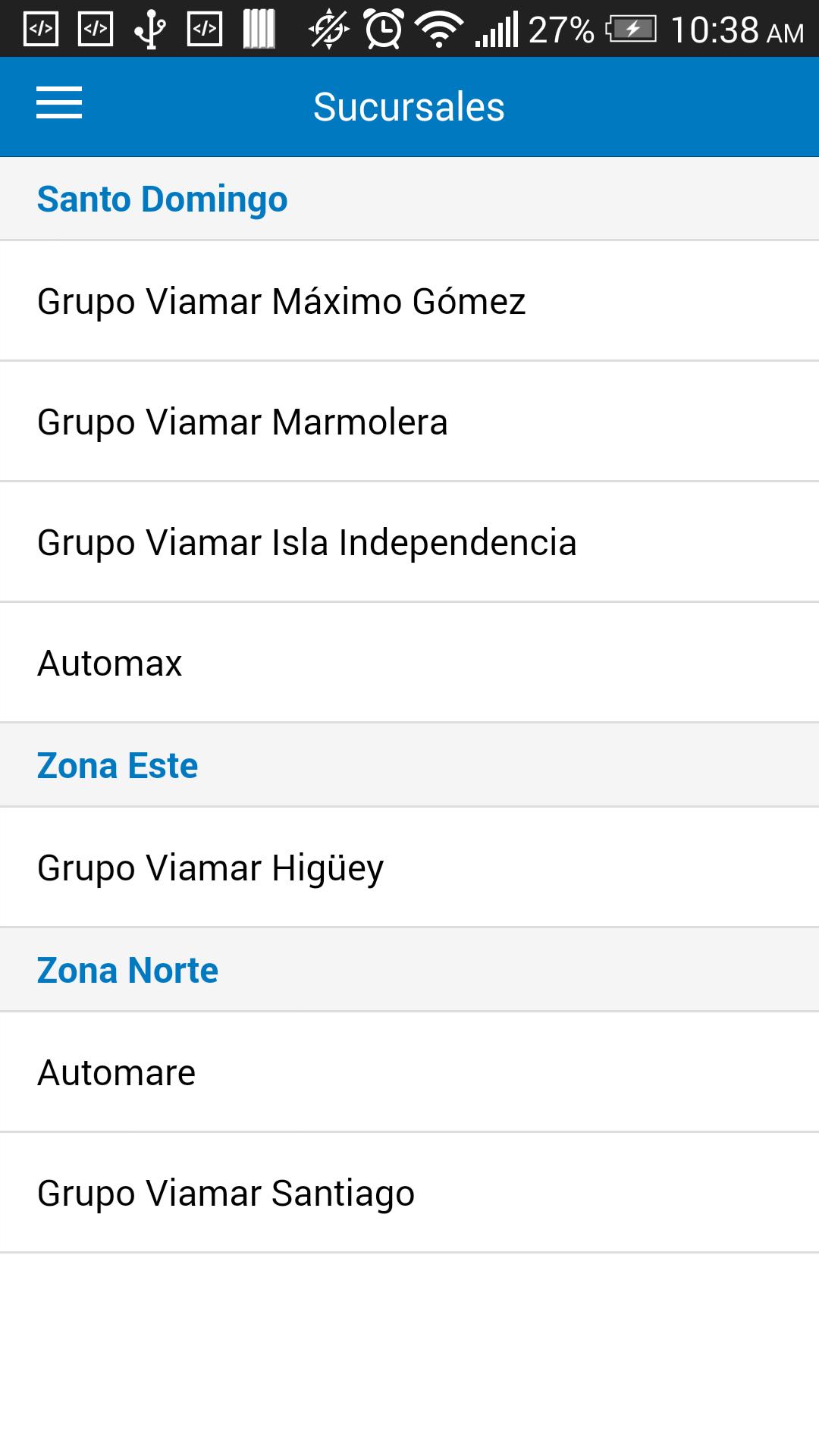Tap the Zona Norte section header
This screenshot has width=819, height=1456.
pos(127,971)
